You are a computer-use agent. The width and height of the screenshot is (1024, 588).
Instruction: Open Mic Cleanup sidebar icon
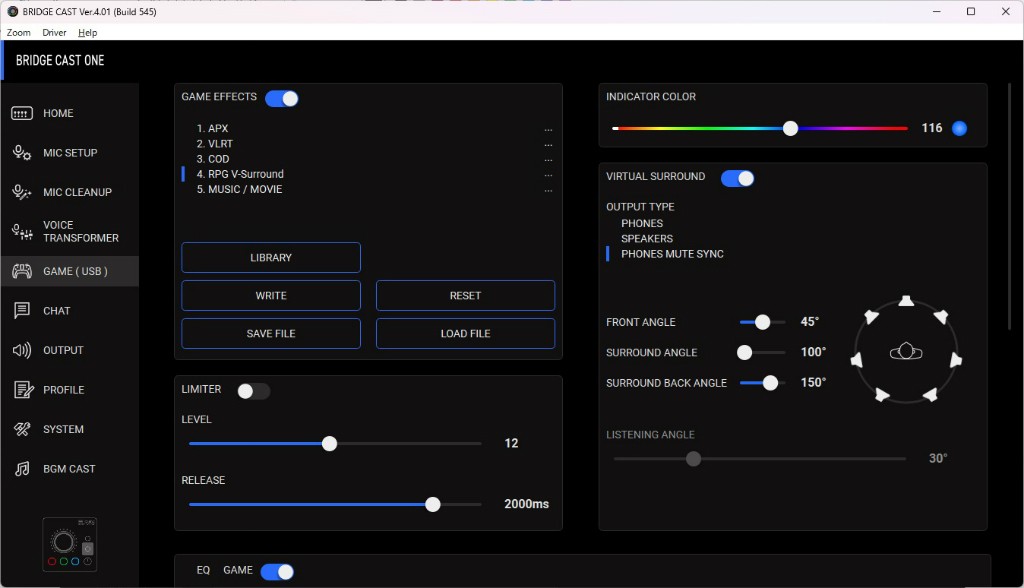[x=22, y=192]
